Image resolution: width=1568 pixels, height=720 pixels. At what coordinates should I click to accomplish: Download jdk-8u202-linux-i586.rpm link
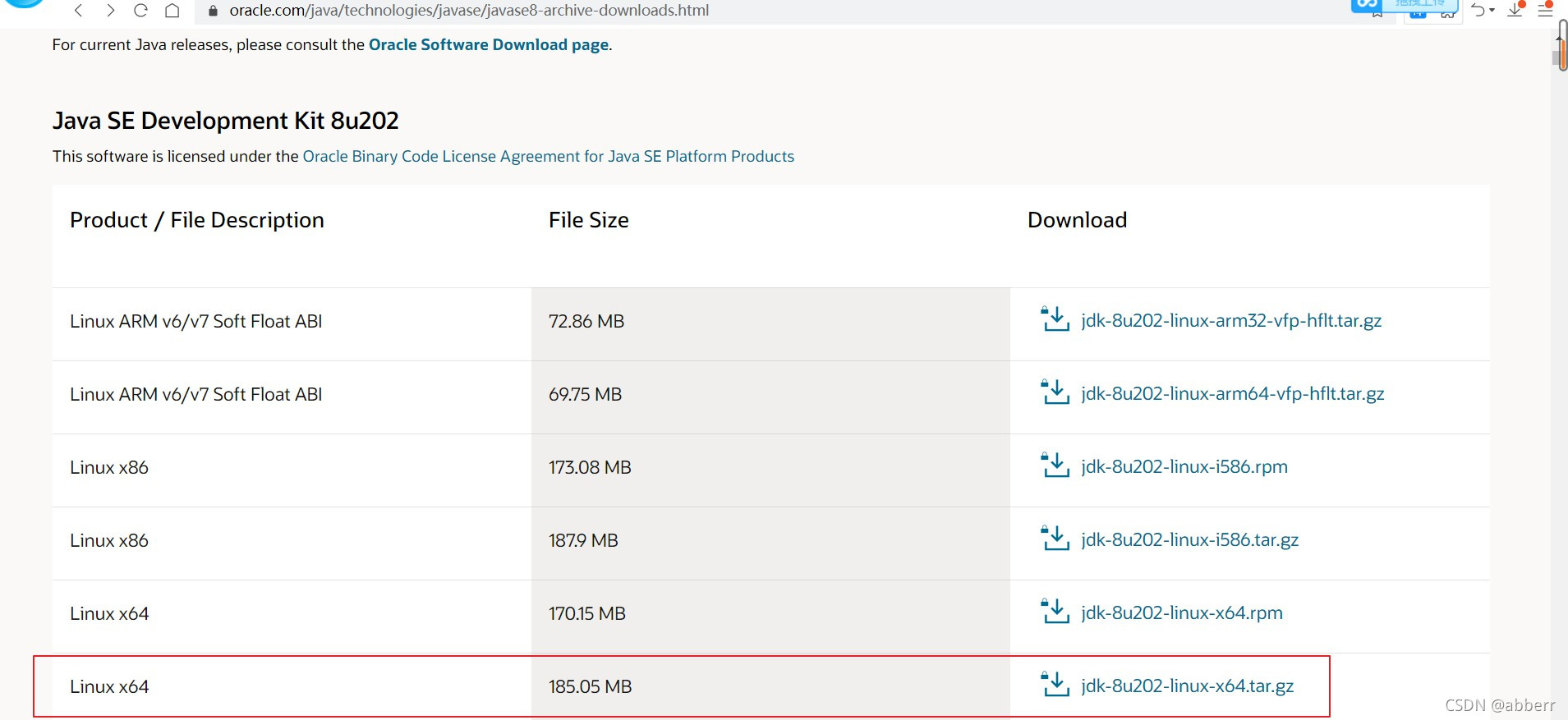tap(1184, 466)
